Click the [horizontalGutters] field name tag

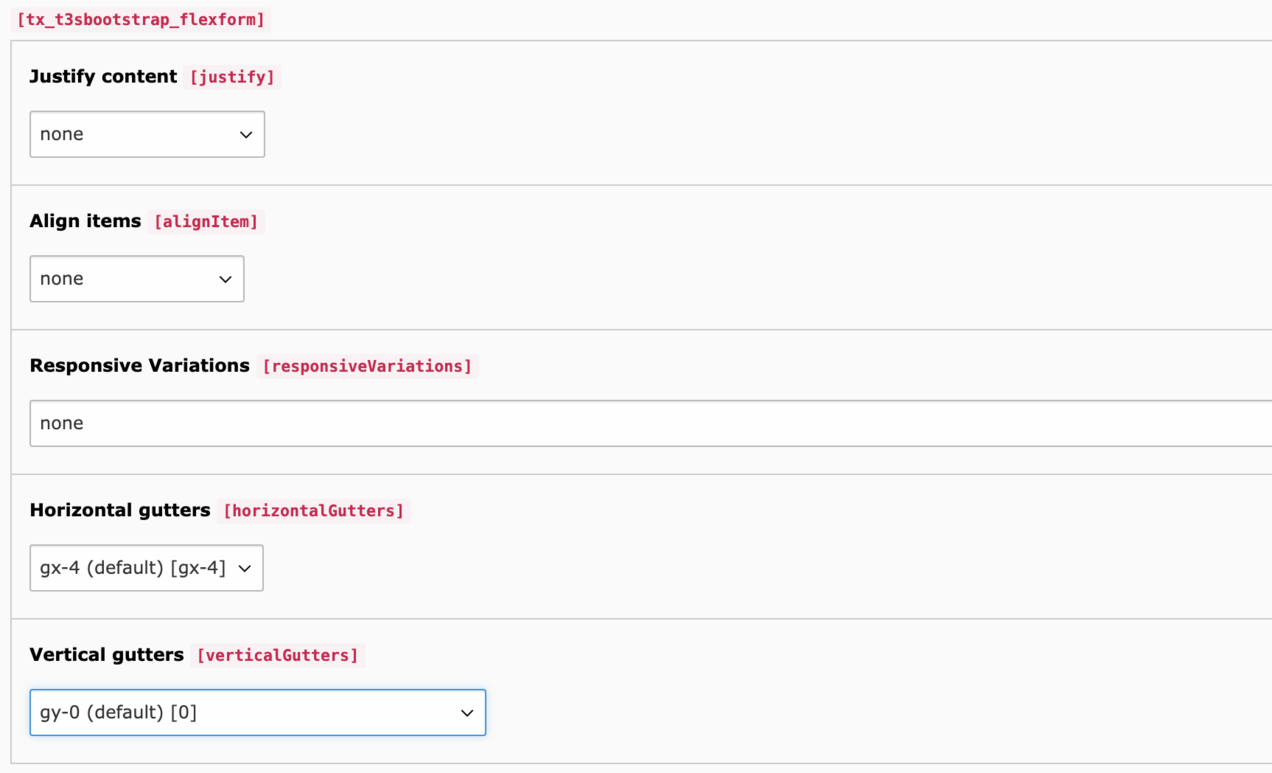314,511
